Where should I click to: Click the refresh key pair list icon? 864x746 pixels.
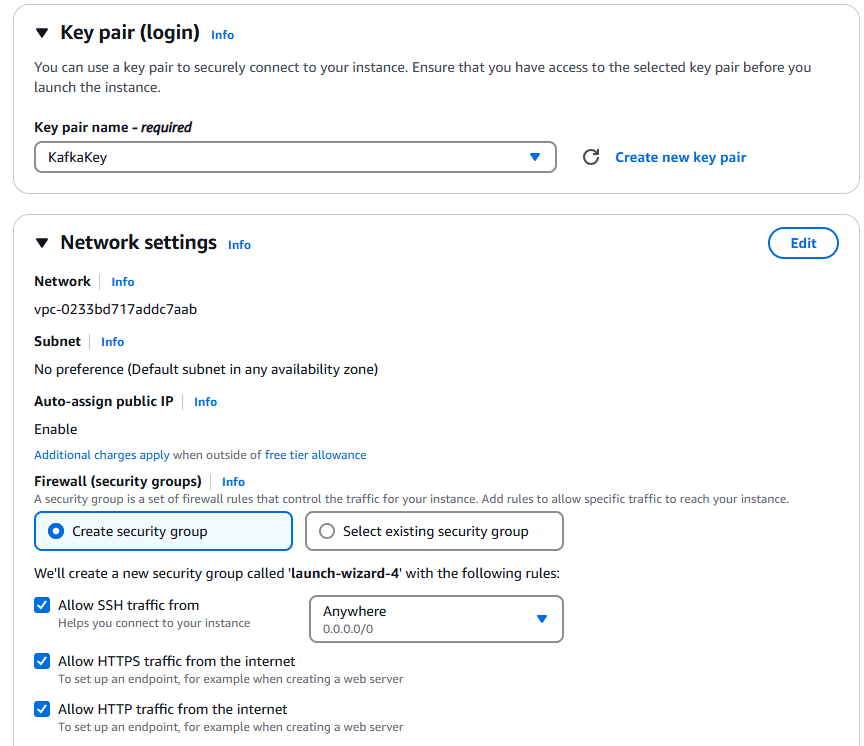[591, 157]
